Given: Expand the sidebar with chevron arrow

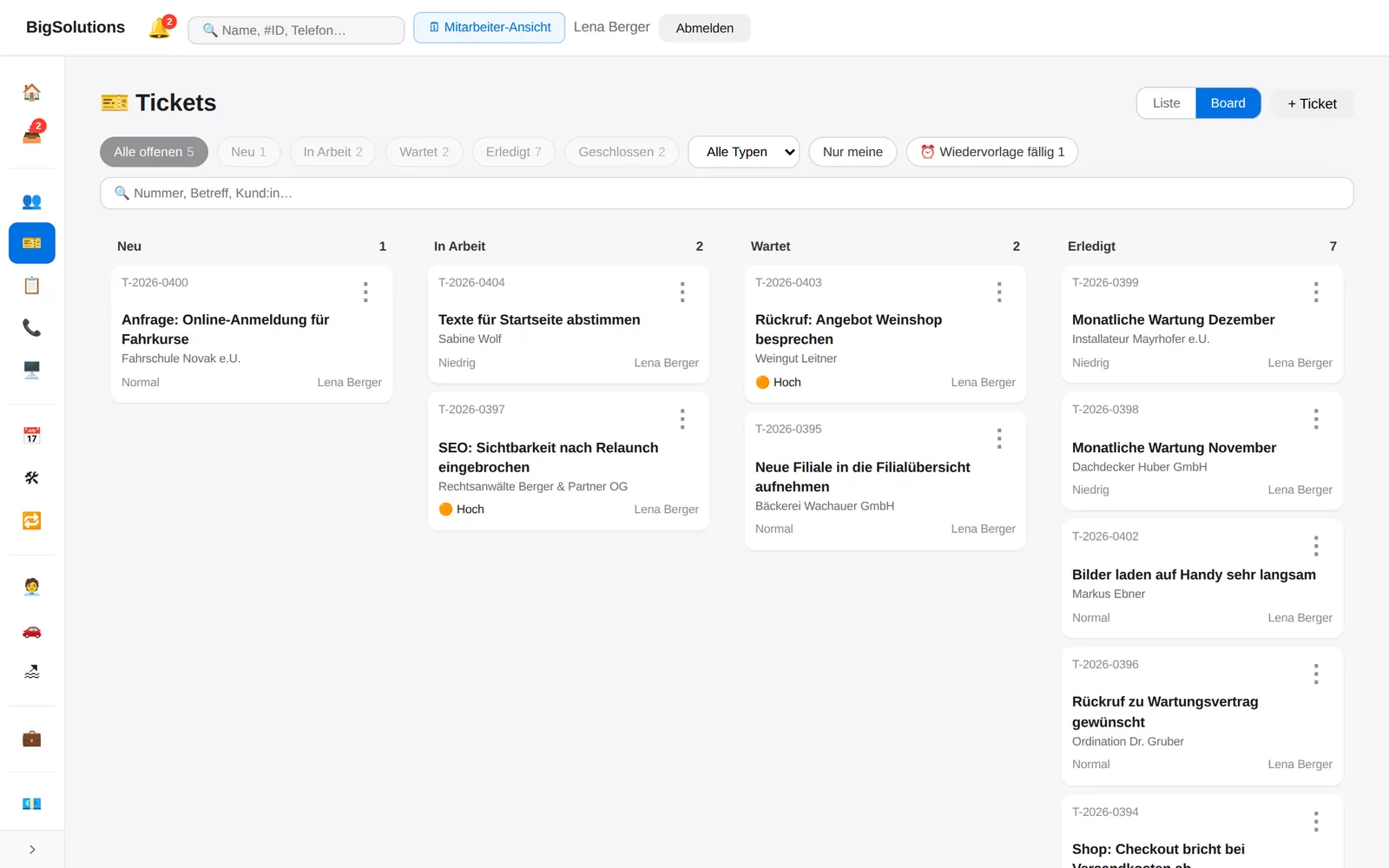Looking at the screenshot, I should click(32, 850).
